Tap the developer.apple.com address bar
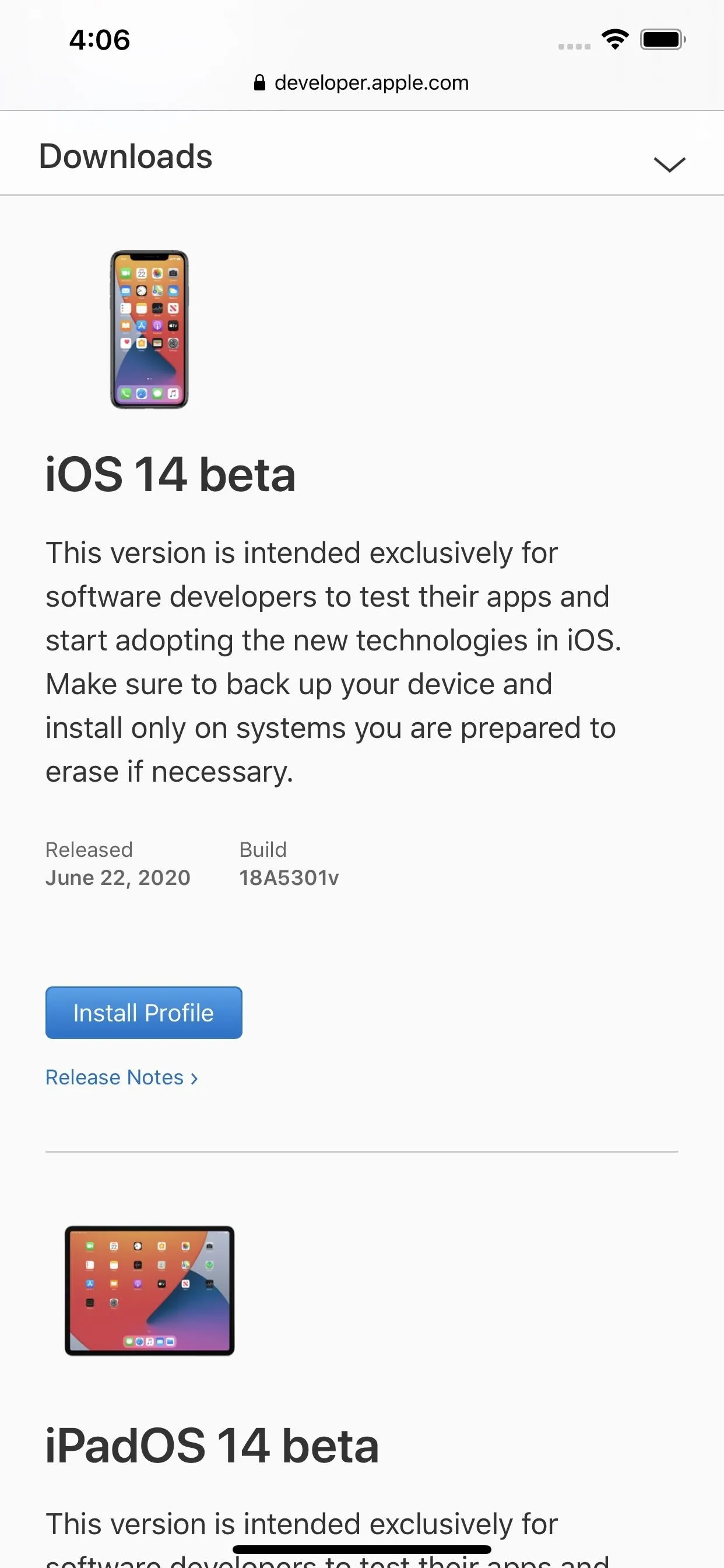724x1568 pixels. pyautogui.click(x=361, y=83)
